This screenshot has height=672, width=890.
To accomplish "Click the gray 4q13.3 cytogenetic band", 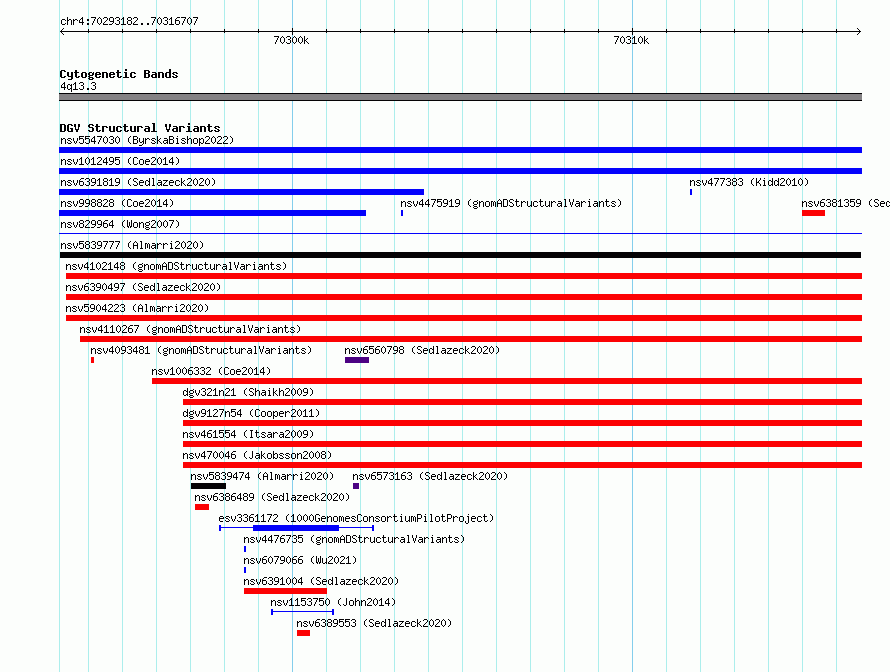I will (x=460, y=97).
